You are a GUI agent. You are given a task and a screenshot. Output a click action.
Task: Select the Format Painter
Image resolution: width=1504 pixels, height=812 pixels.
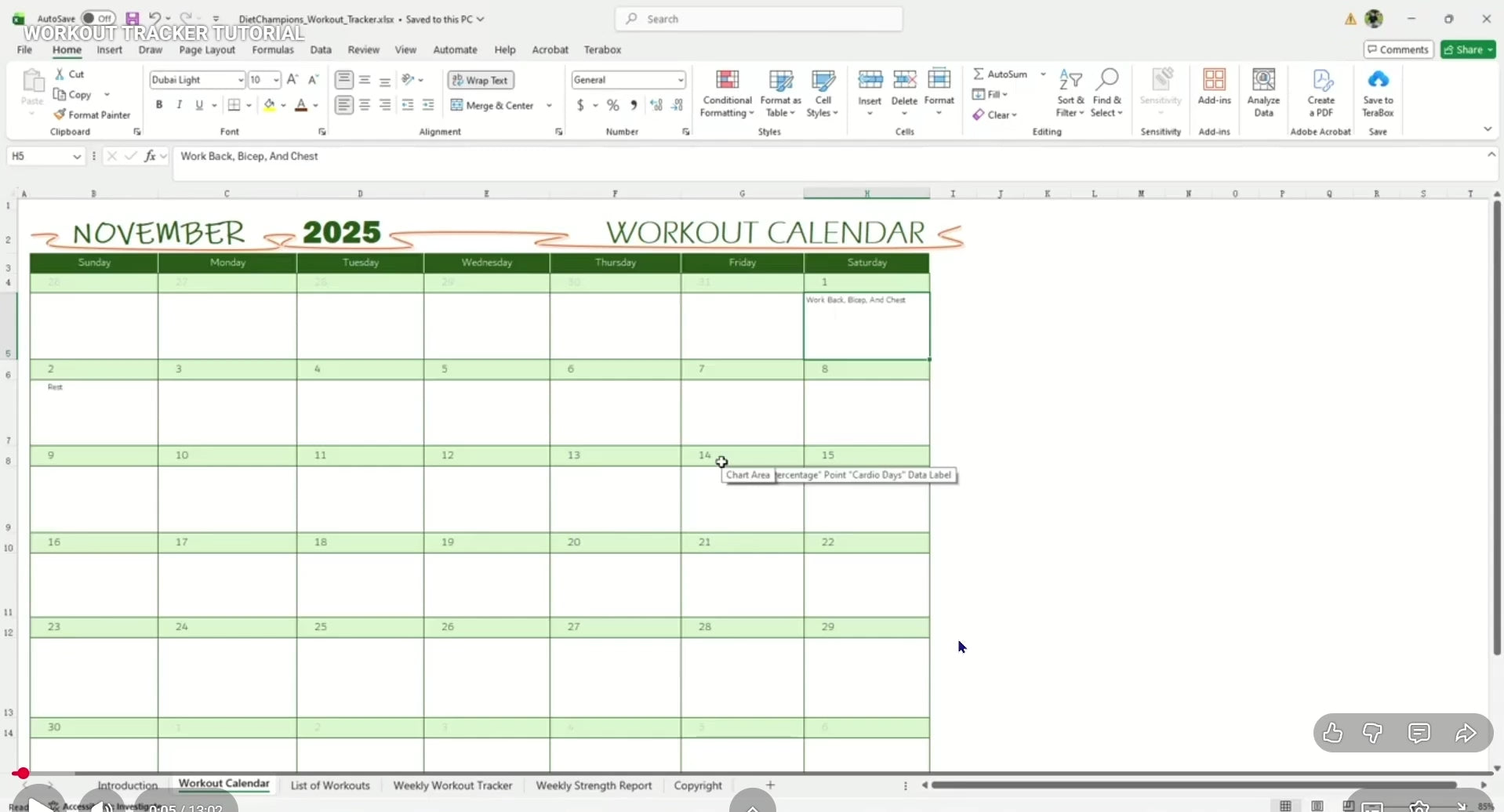92,114
